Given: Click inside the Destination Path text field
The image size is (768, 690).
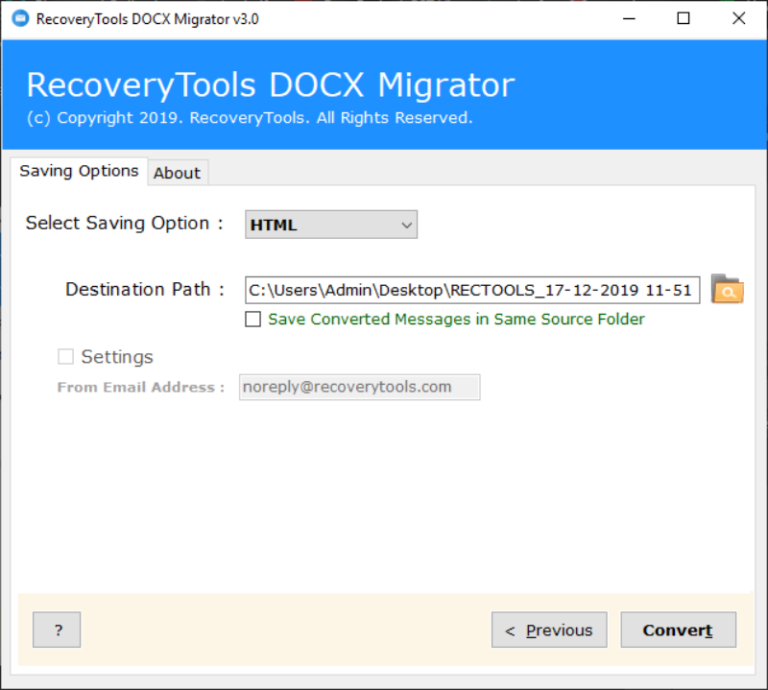Looking at the screenshot, I should (471, 290).
